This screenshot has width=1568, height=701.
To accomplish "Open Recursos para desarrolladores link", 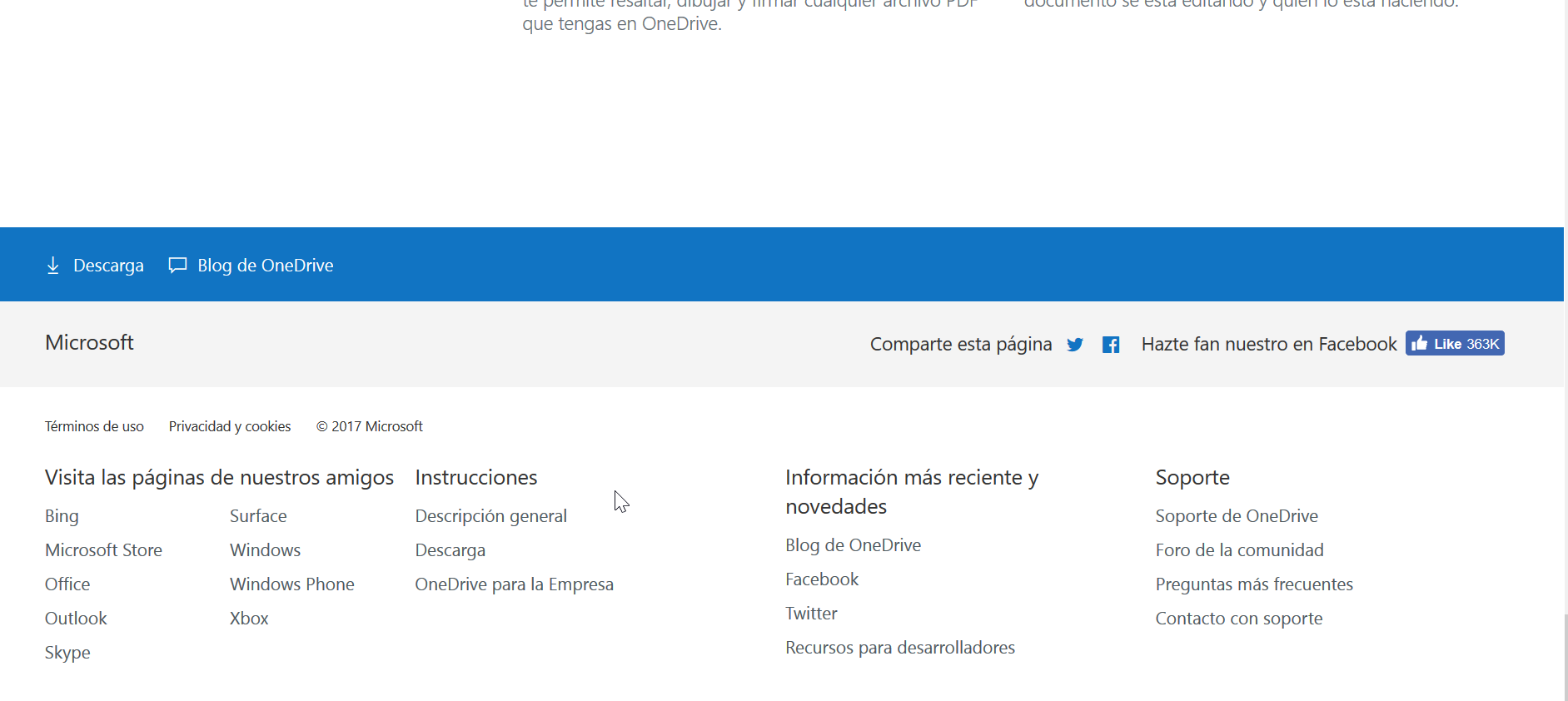I will coord(899,648).
